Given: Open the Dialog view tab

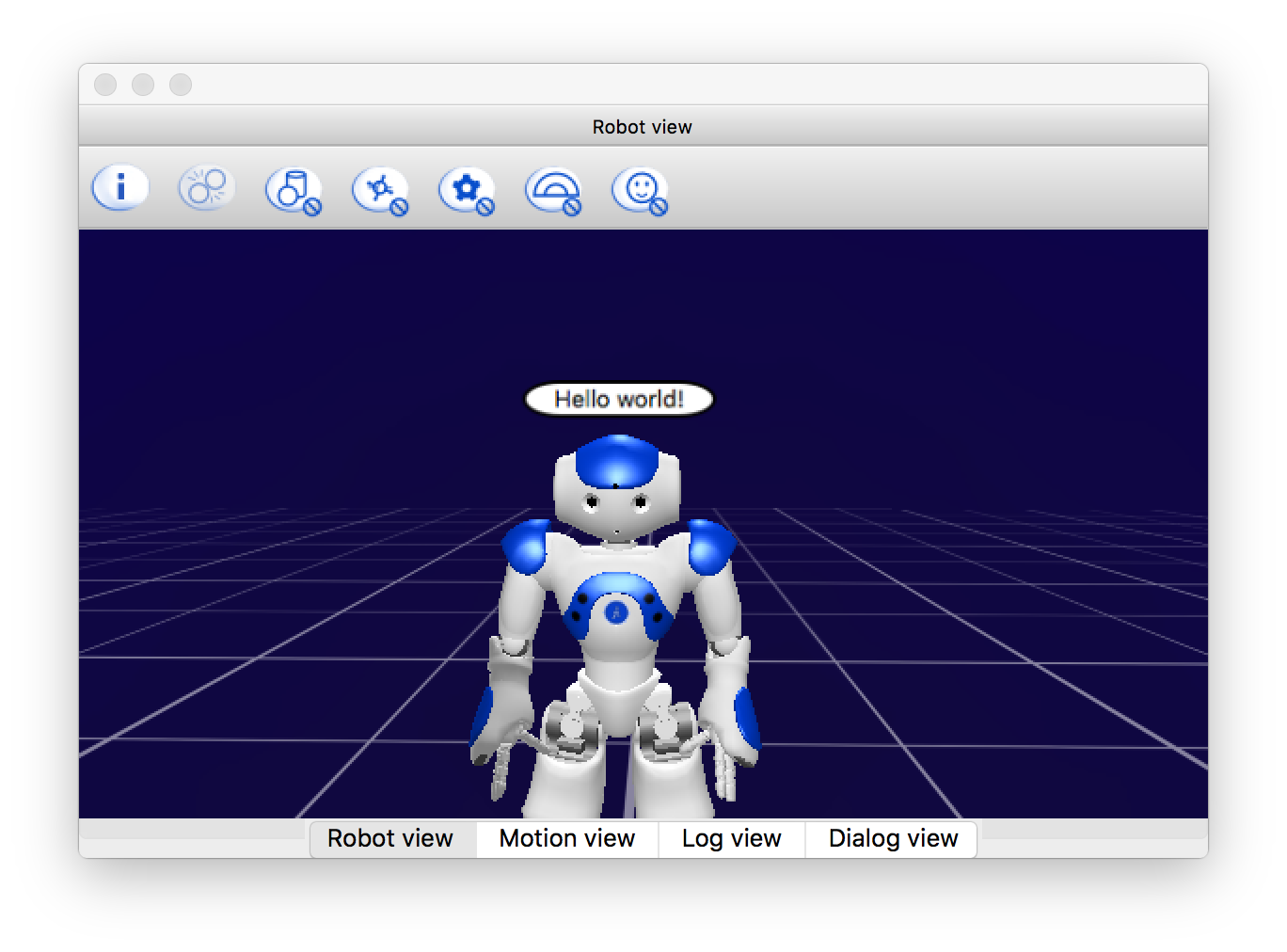Looking at the screenshot, I should pos(893,838).
